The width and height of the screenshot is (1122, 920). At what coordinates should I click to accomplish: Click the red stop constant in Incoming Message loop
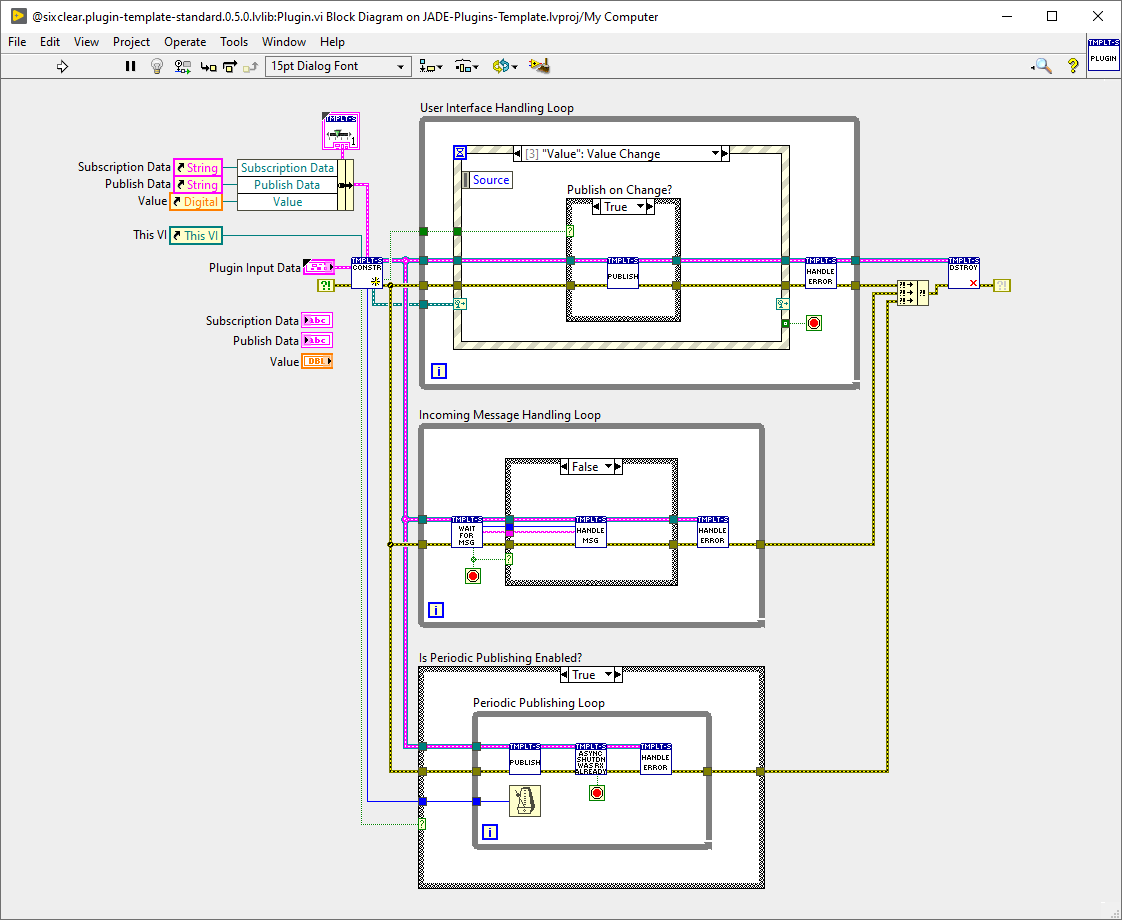coord(473,575)
